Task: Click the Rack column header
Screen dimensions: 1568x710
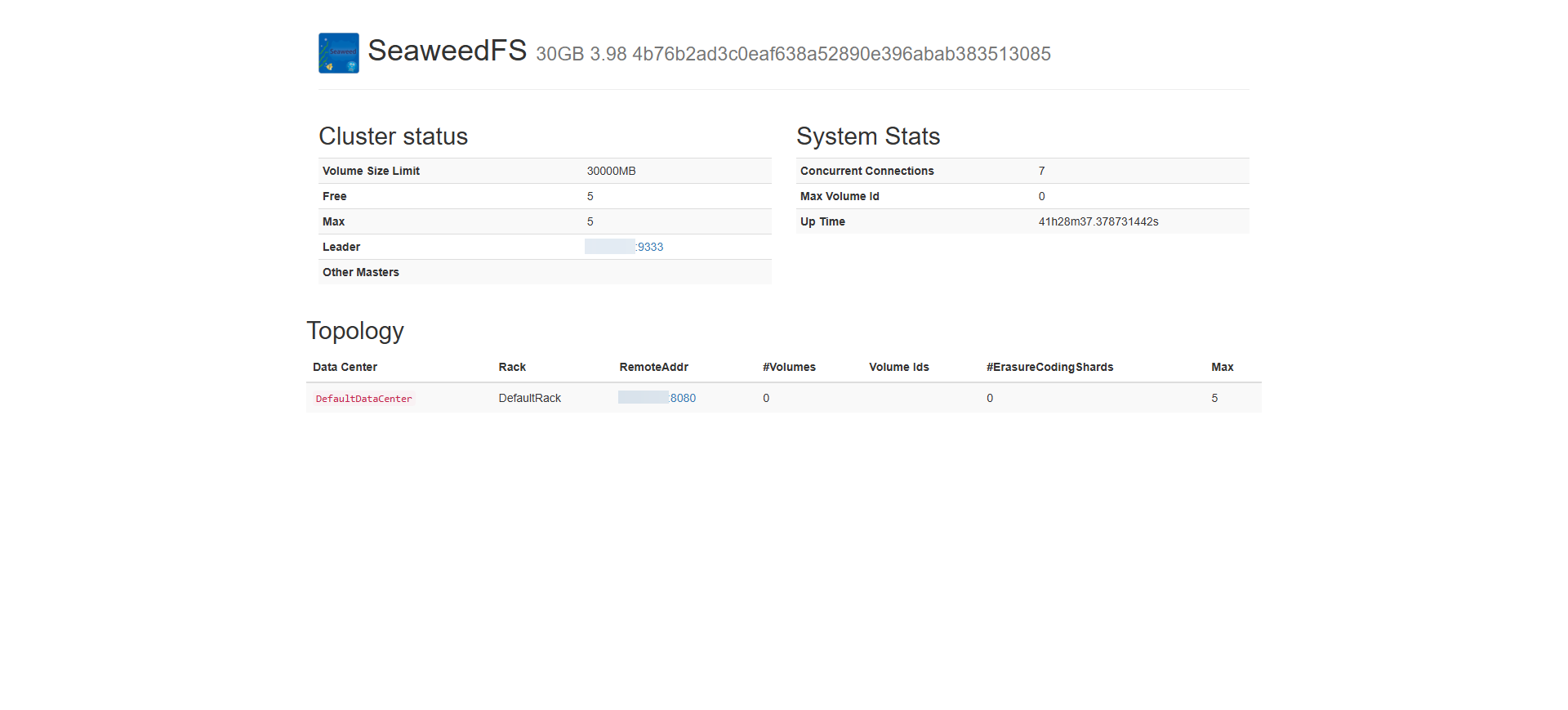Action: (512, 367)
